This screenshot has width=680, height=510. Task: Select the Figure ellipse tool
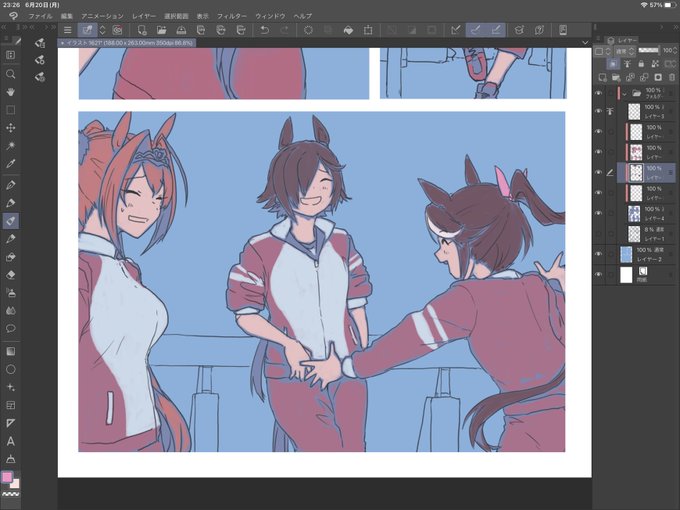pyautogui.click(x=10, y=369)
